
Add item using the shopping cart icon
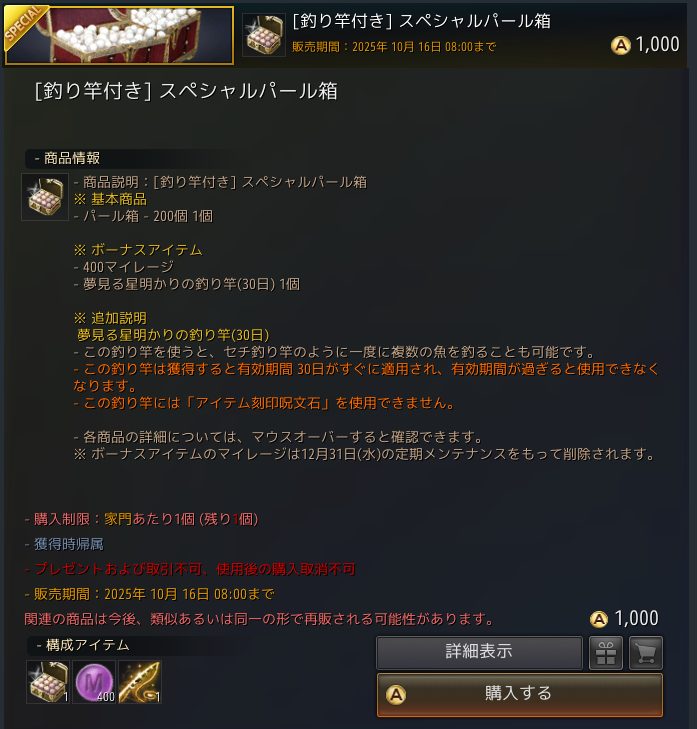coord(645,653)
